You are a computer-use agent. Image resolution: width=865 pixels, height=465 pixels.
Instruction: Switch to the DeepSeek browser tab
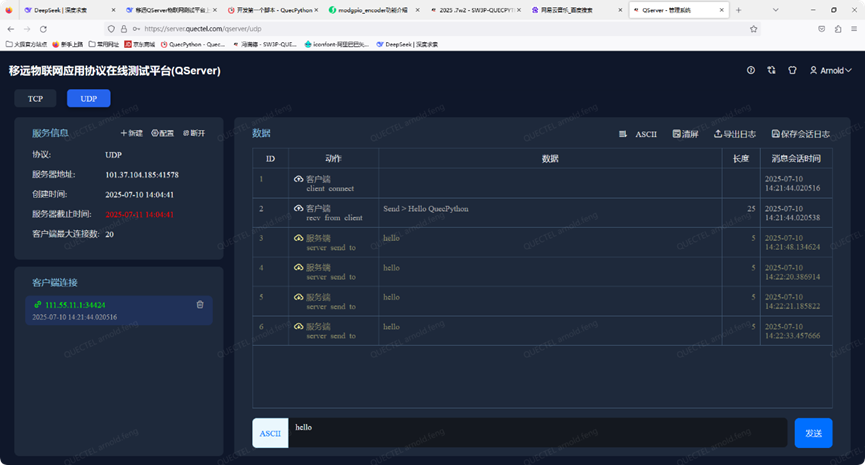(x=69, y=10)
